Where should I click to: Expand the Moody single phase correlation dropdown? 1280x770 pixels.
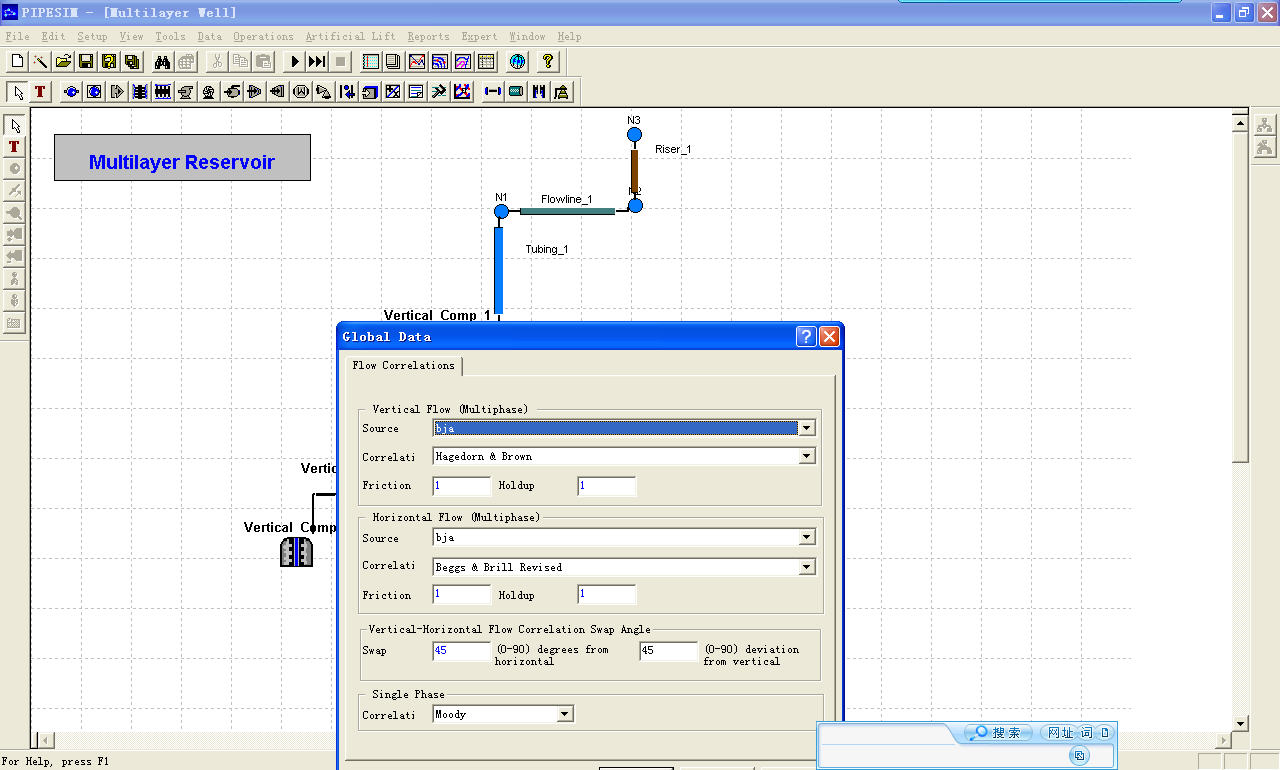(x=565, y=714)
